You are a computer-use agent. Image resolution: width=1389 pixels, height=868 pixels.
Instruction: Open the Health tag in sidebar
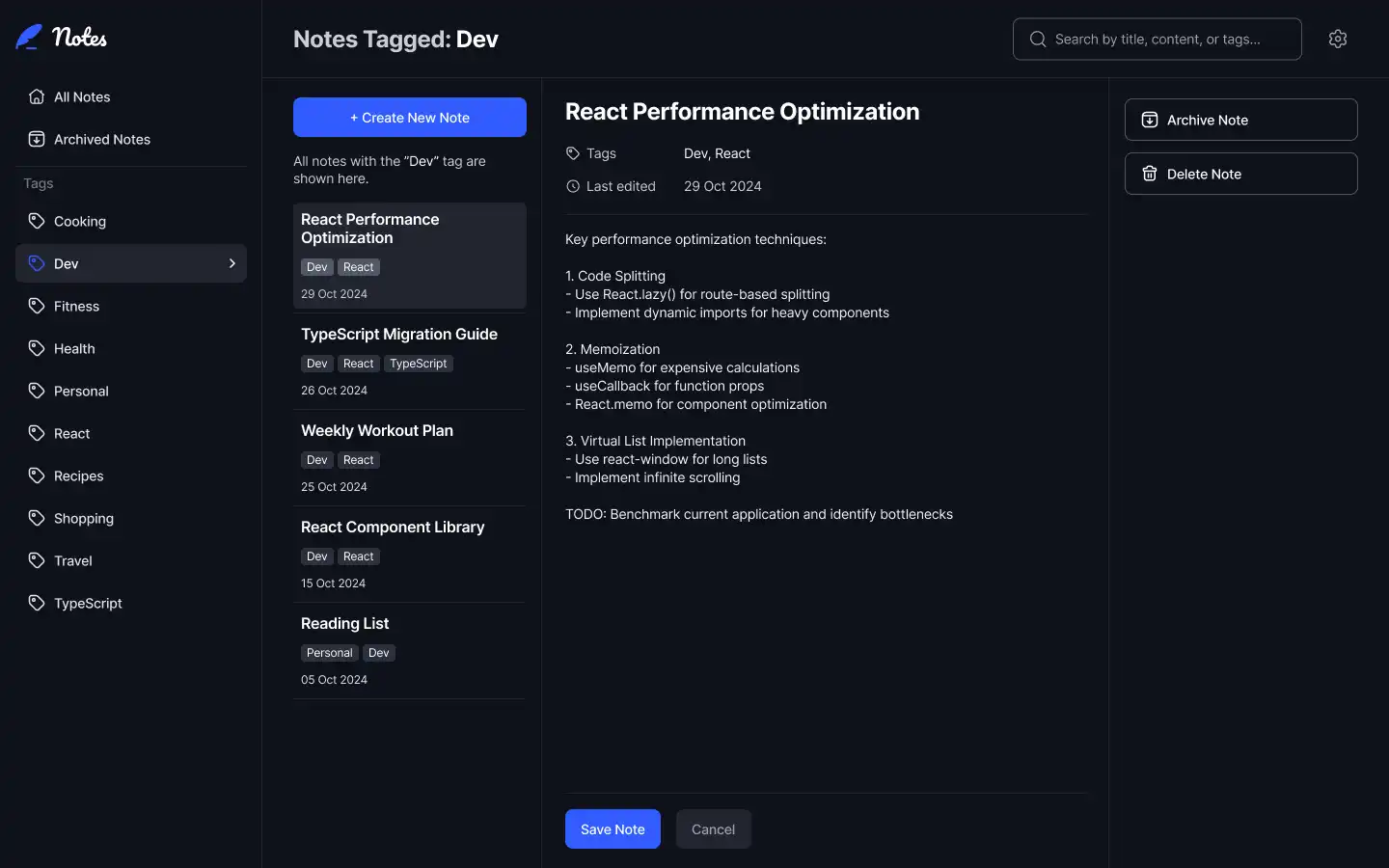point(74,348)
